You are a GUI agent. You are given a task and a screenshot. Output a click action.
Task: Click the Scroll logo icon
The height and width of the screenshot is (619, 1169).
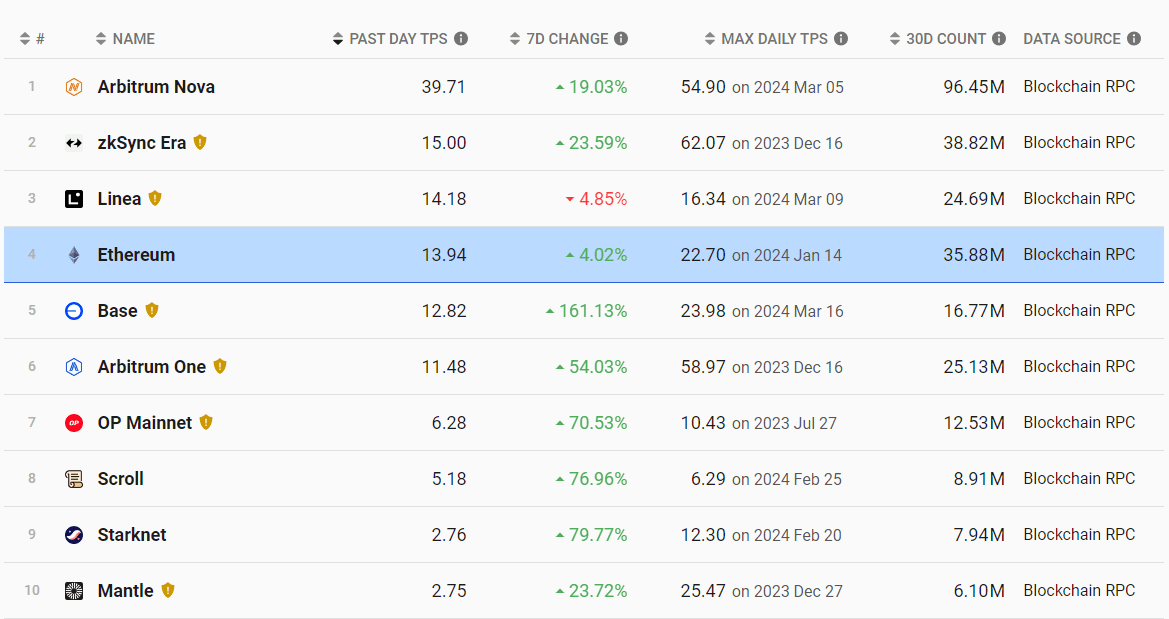point(74,479)
